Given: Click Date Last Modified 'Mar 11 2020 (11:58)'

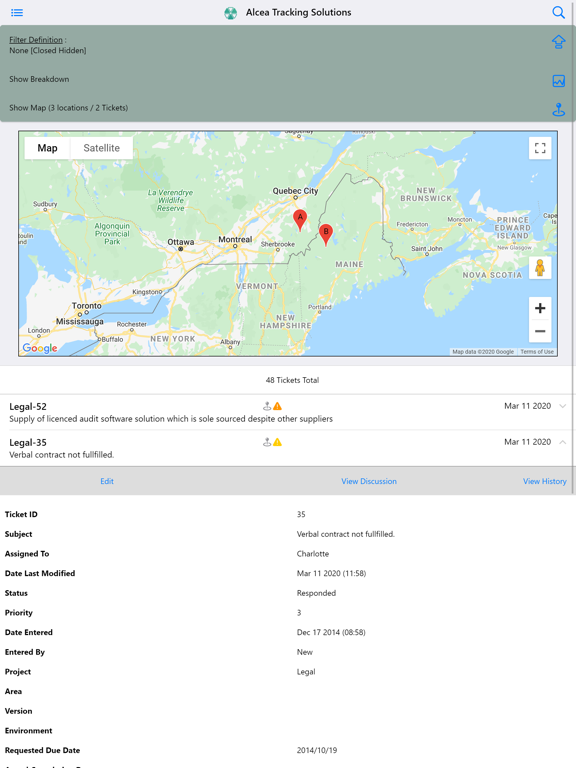Looking at the screenshot, I should pyautogui.click(x=332, y=573).
